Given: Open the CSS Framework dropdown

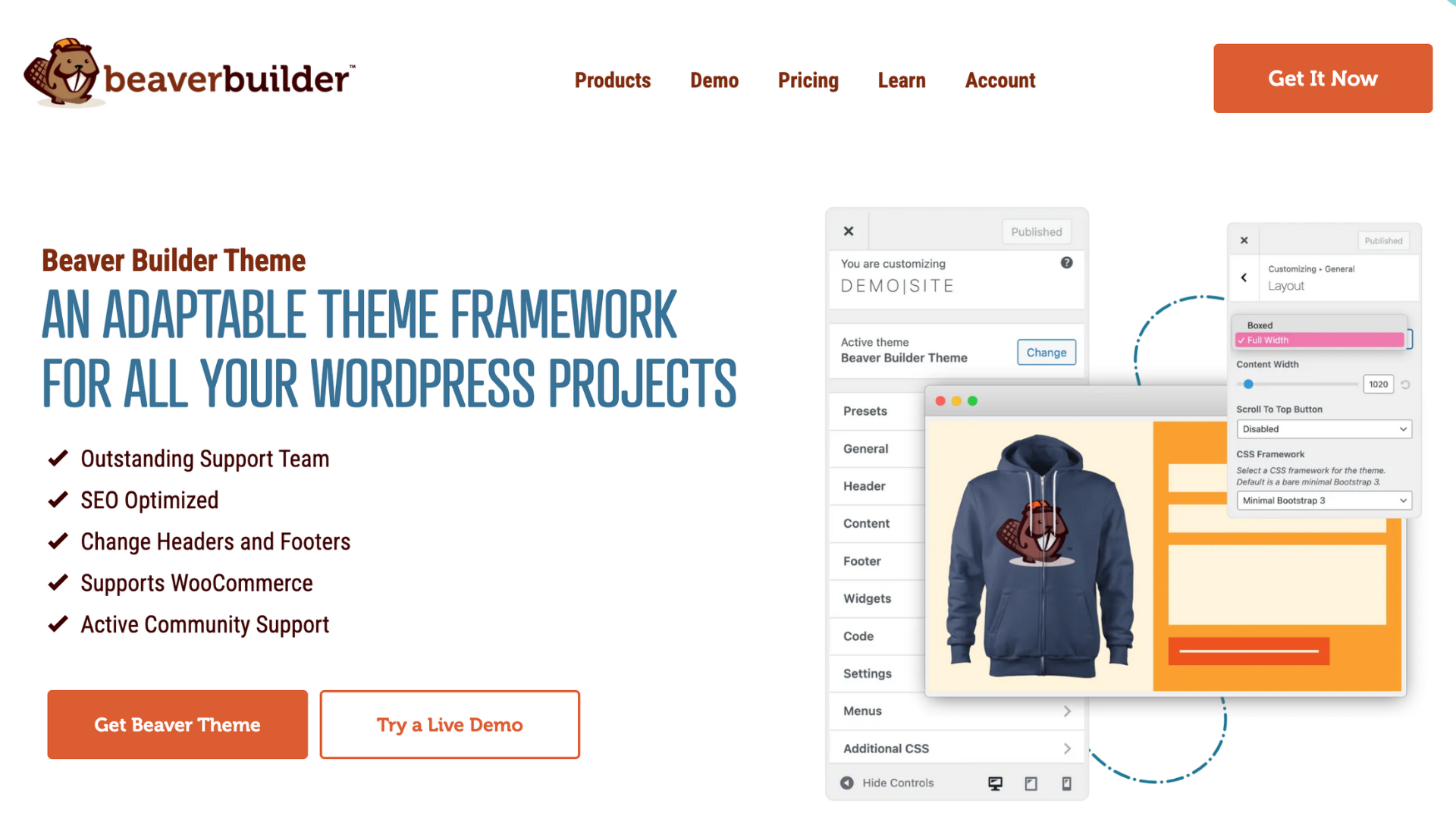Looking at the screenshot, I should point(1322,500).
